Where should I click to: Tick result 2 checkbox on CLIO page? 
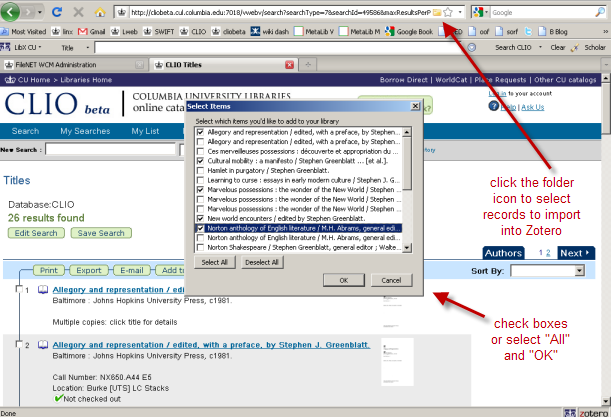pyautogui.click(x=19, y=344)
